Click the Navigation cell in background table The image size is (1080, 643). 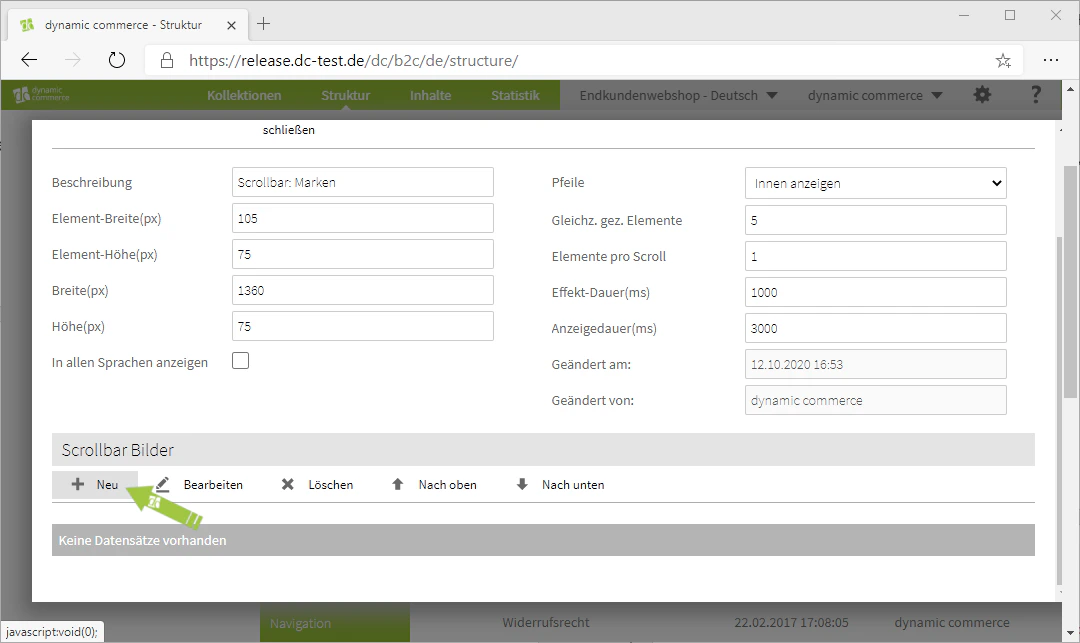pos(335,623)
